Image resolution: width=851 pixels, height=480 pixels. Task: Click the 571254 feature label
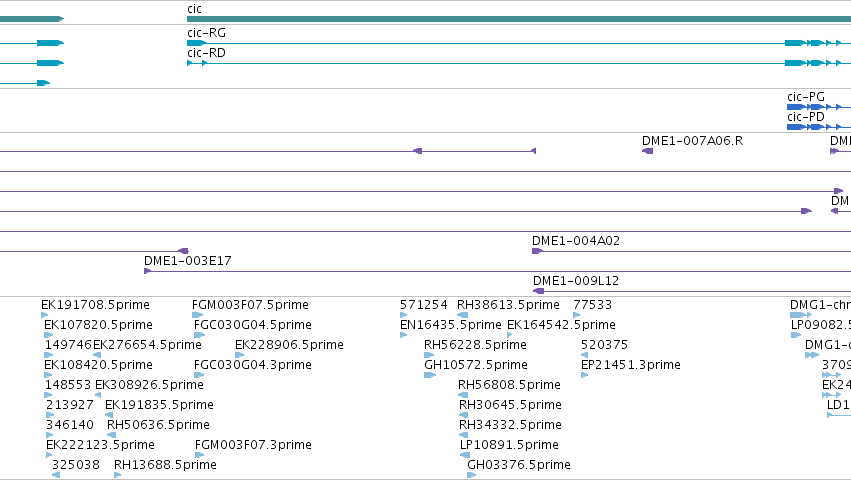tap(424, 305)
